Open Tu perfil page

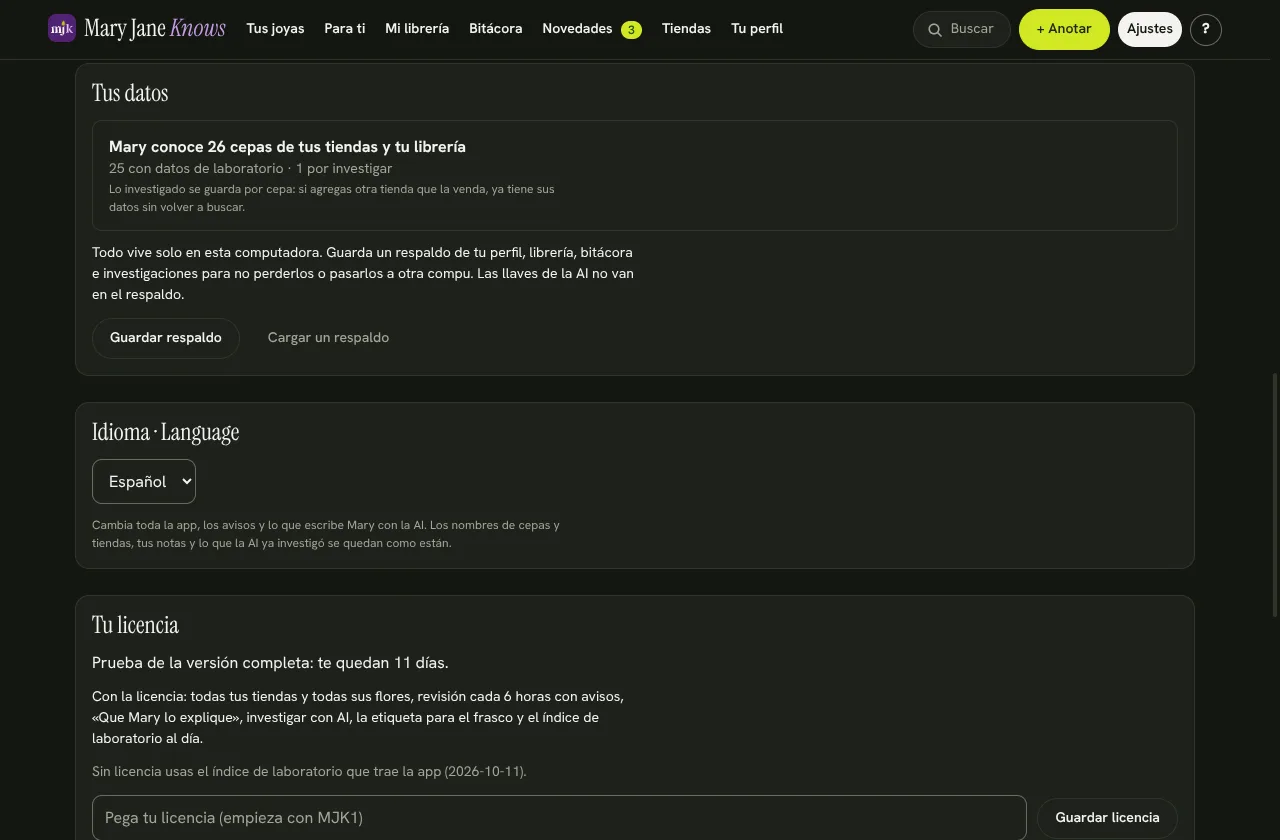(757, 29)
